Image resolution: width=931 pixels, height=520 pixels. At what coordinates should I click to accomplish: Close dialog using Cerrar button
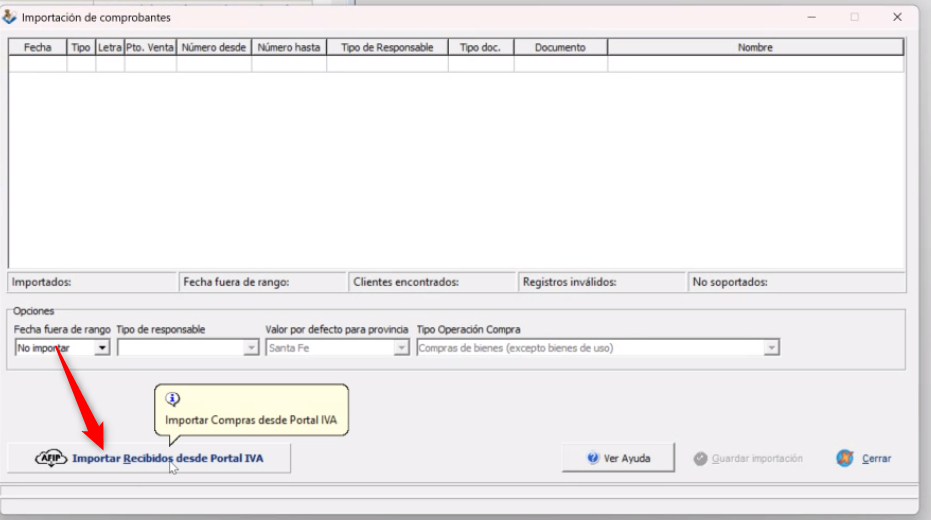pyautogui.click(x=865, y=458)
